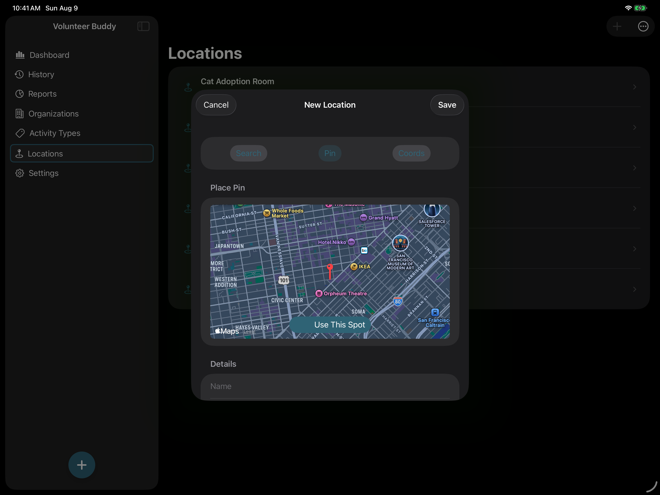Select Locations sidebar item
660x495 pixels.
click(x=82, y=154)
